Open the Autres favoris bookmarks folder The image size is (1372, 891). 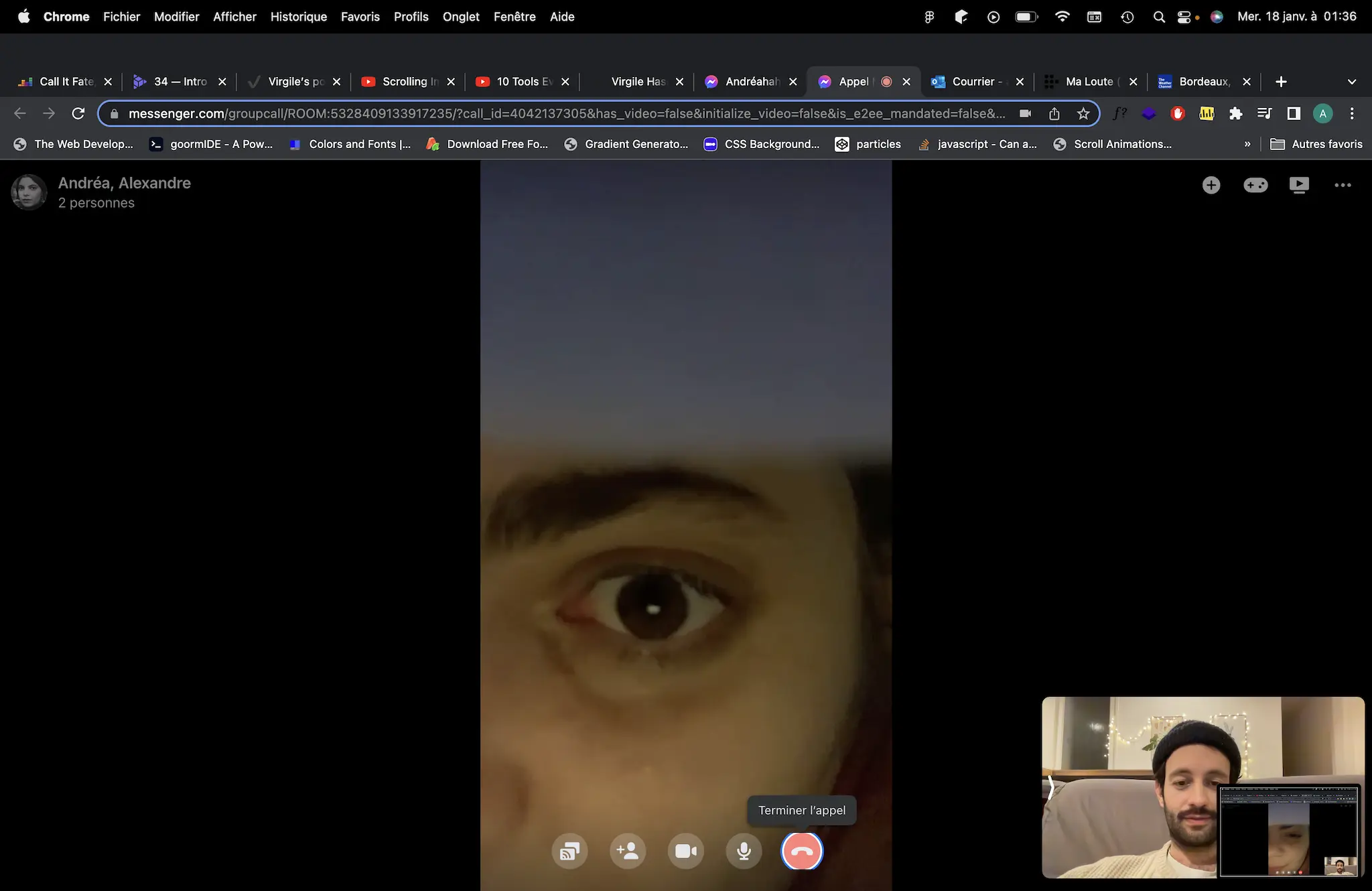point(1316,144)
